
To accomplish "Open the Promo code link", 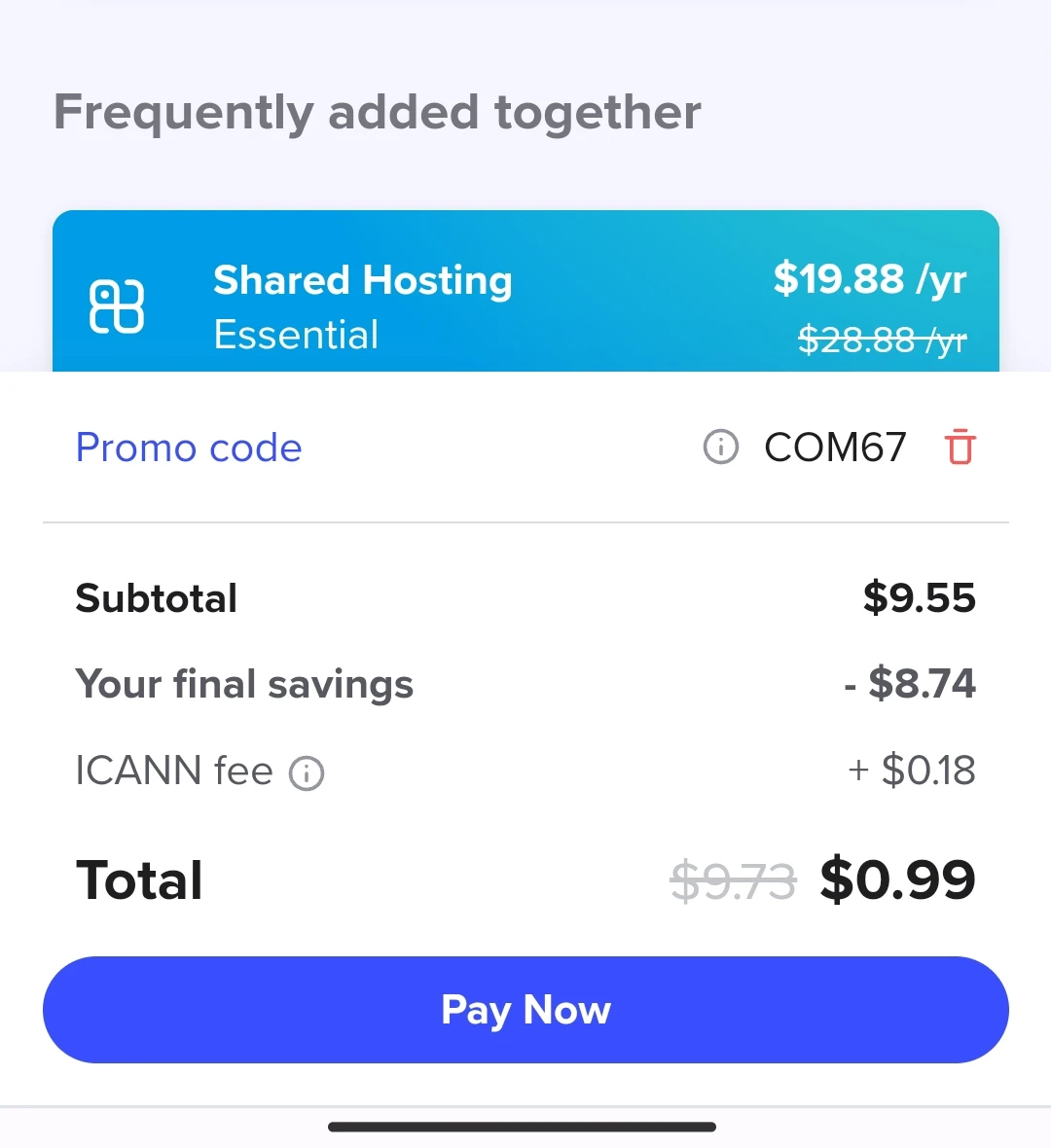I will [x=189, y=448].
